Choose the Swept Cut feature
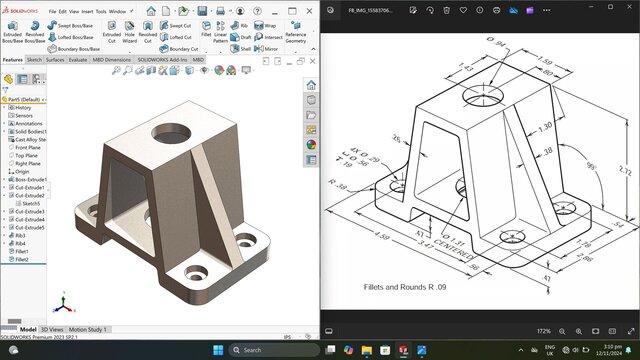The image size is (640, 360). tap(176, 25)
